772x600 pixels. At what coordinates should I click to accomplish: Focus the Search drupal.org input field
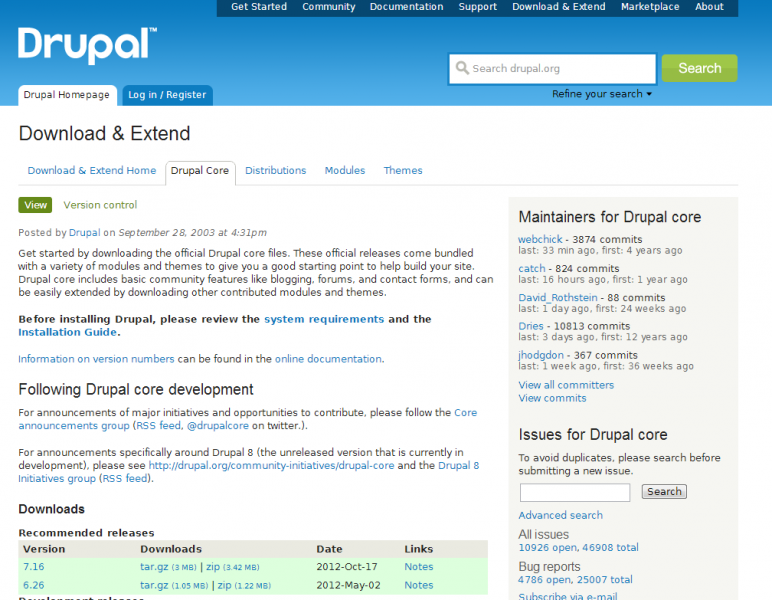click(552, 68)
